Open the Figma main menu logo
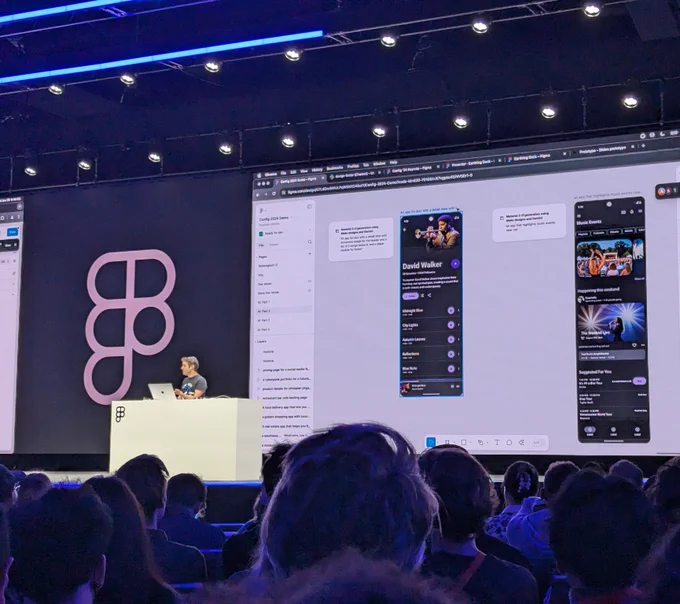Image resolution: width=680 pixels, height=604 pixels. coord(262,211)
